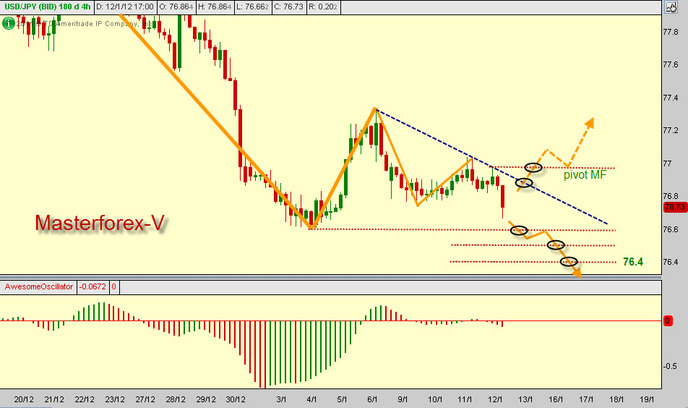
Task: Click the 4/1 date on the time axis
Action: [x=312, y=400]
